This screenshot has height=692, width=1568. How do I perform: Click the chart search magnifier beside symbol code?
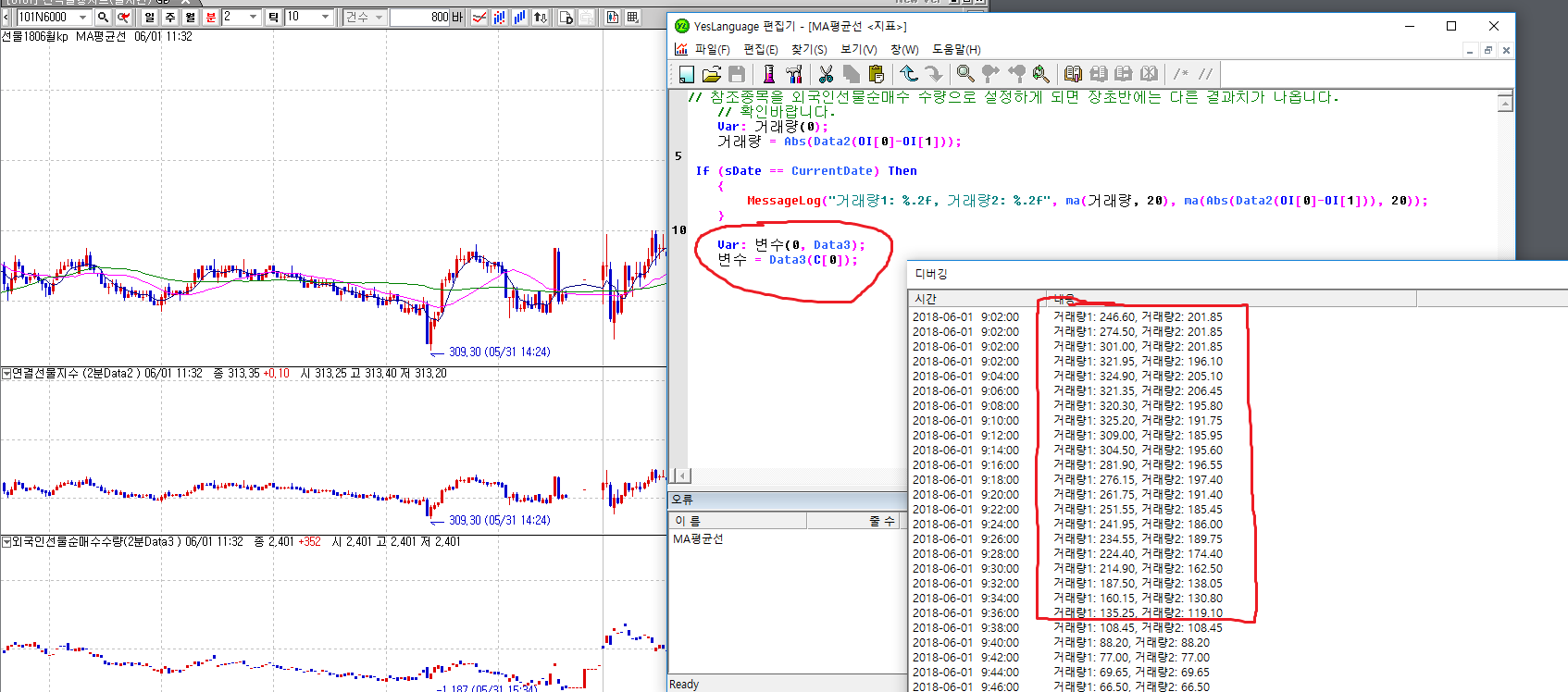tap(103, 17)
